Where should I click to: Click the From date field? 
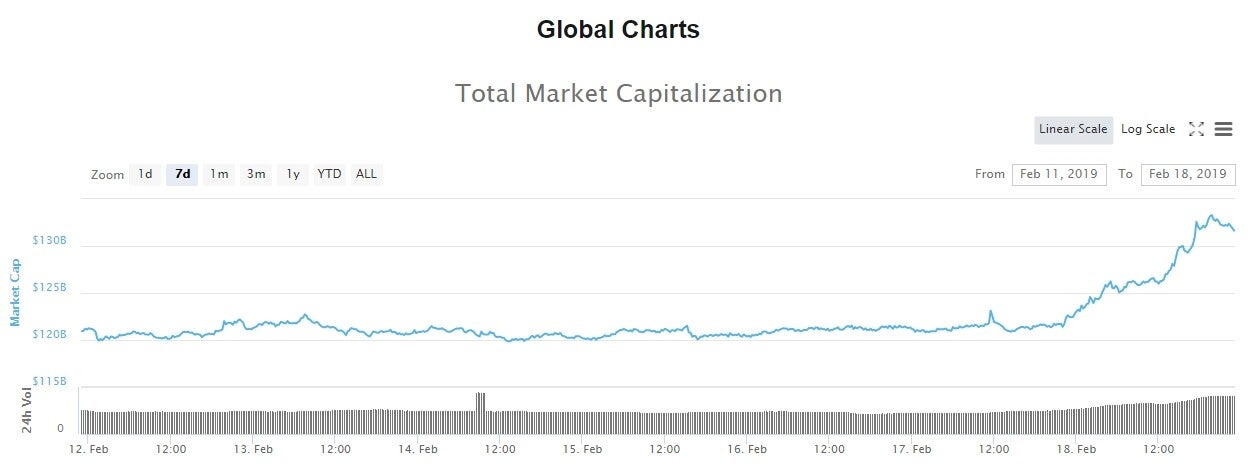[x=1059, y=174]
